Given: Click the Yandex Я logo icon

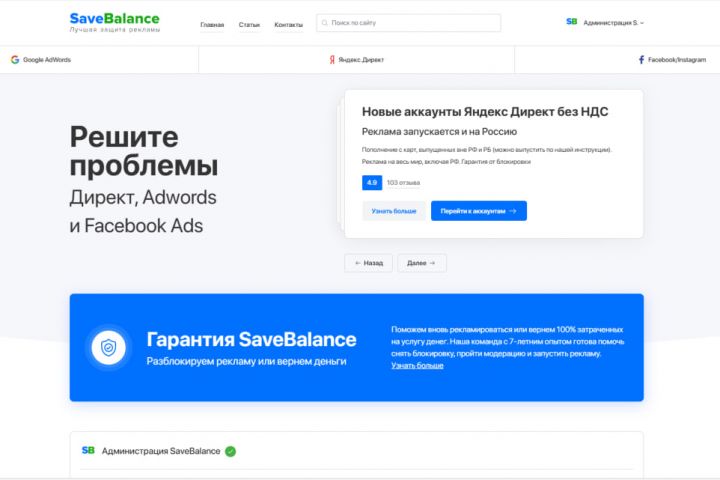Looking at the screenshot, I should (x=332, y=60).
